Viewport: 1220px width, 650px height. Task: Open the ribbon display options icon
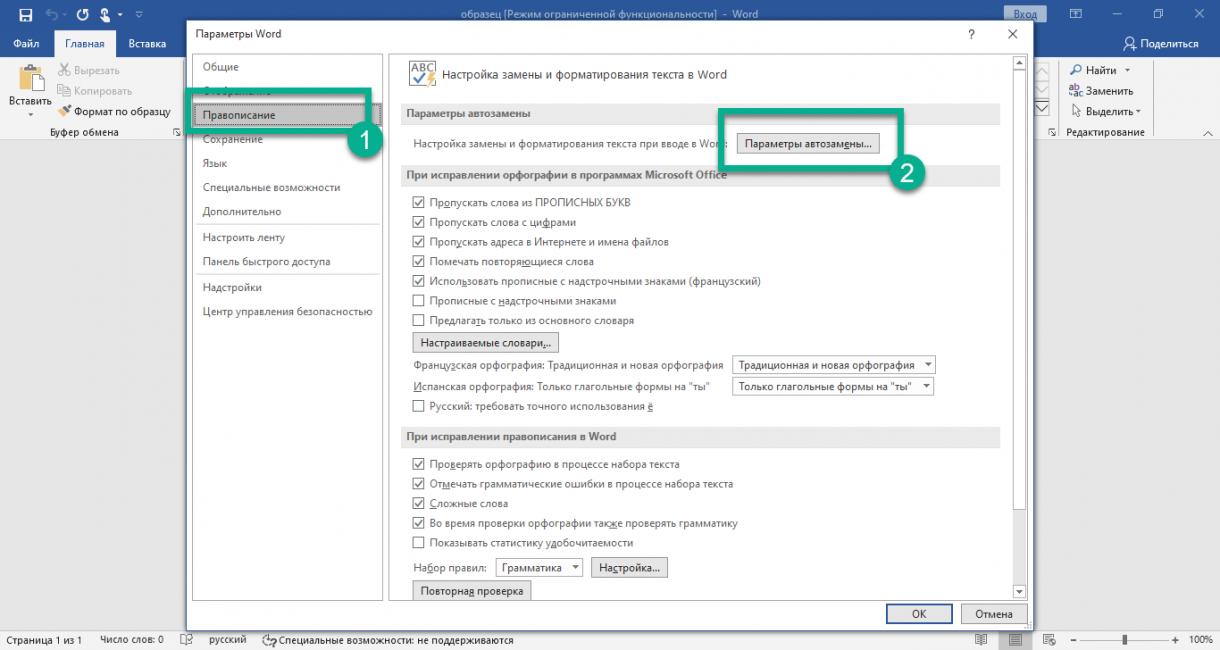tap(1076, 15)
